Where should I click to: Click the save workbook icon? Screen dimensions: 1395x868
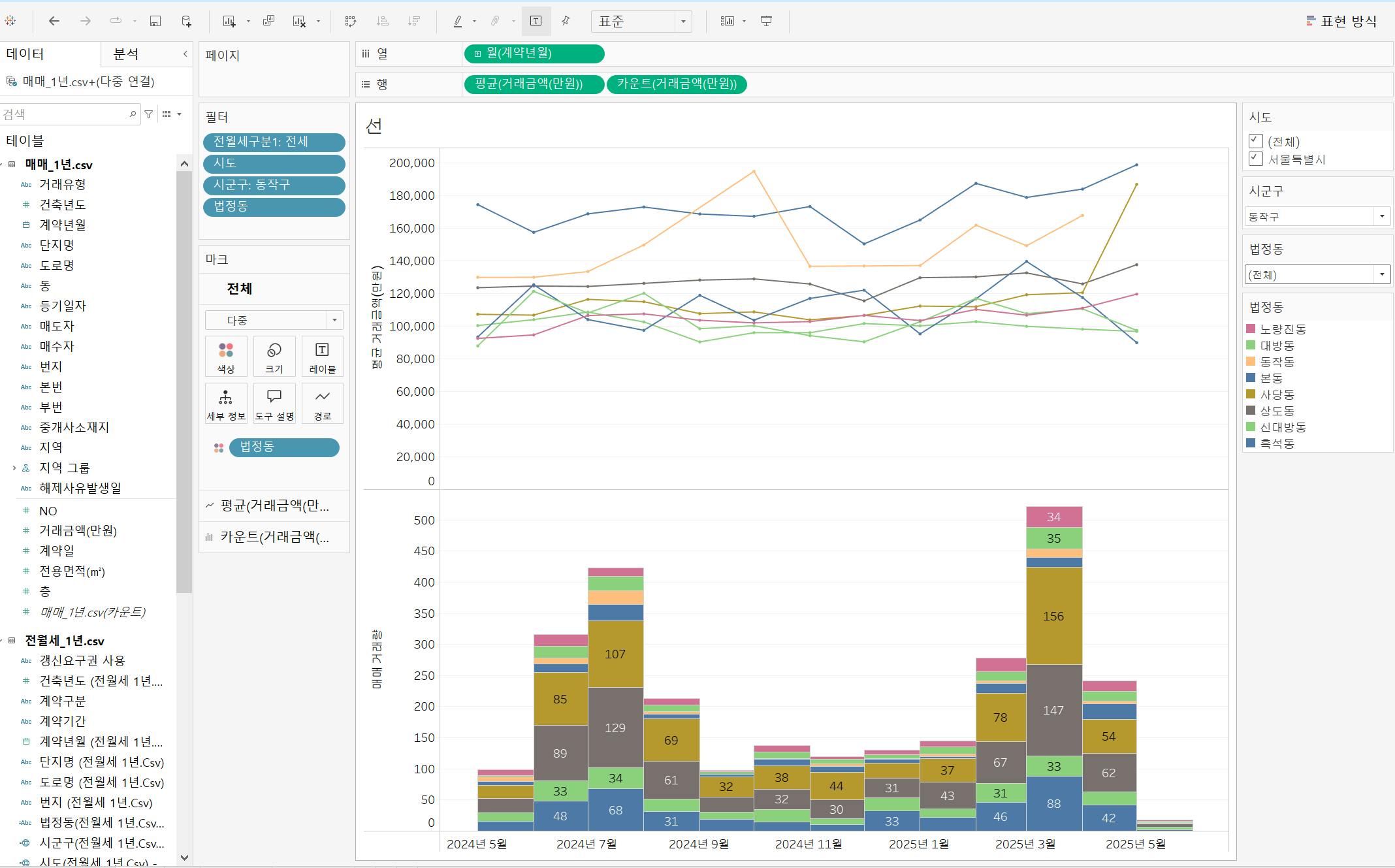click(x=155, y=22)
